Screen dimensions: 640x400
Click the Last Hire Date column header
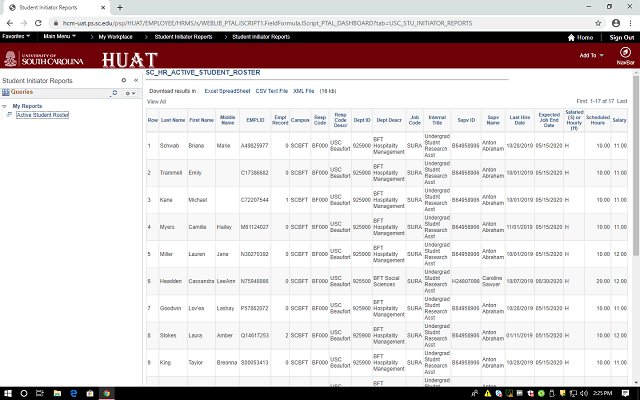click(x=520, y=120)
